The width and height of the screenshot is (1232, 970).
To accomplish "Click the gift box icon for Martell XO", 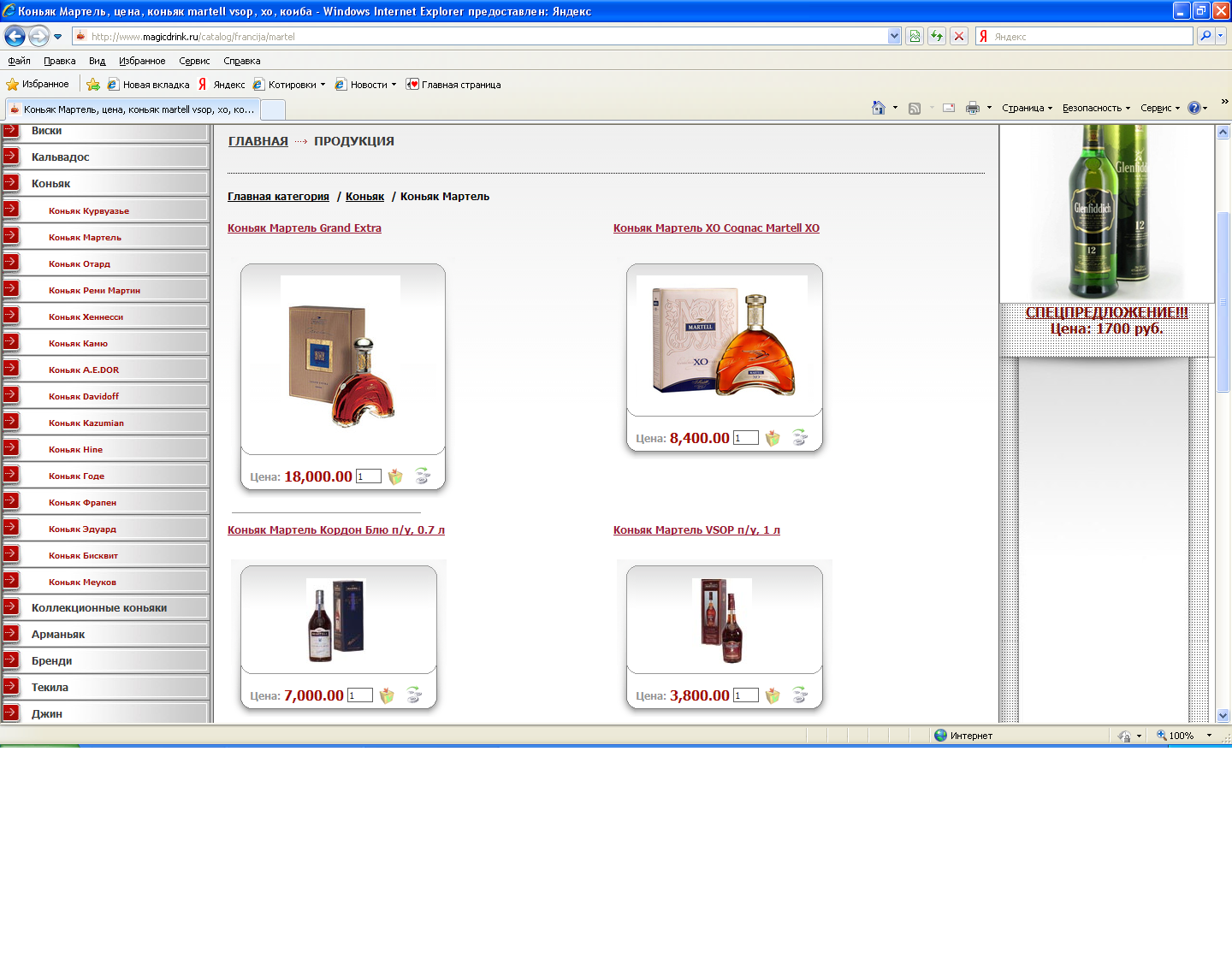I will coord(773,438).
